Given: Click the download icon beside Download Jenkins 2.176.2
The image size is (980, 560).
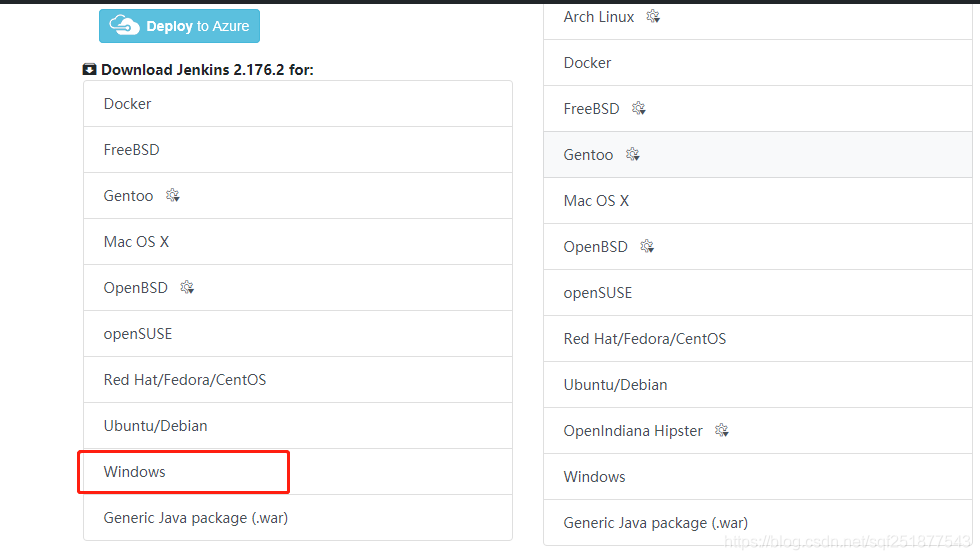Looking at the screenshot, I should [x=89, y=69].
